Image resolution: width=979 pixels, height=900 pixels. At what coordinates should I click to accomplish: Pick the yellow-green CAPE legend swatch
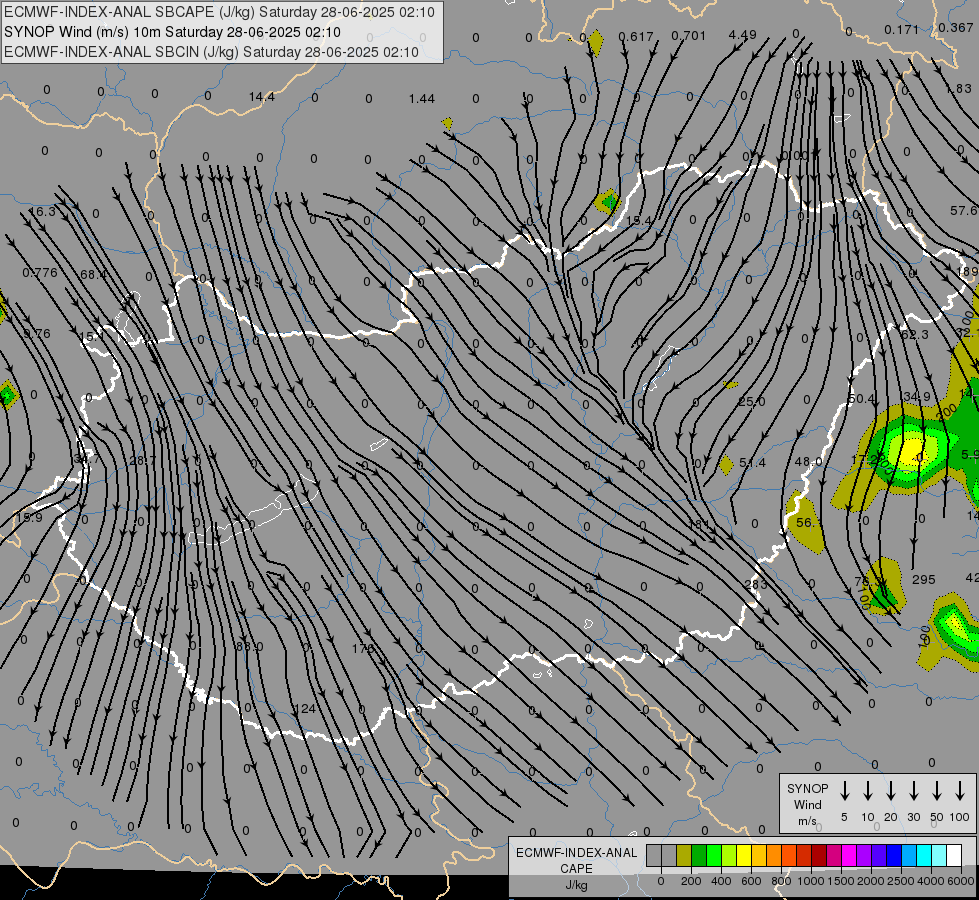pyautogui.click(x=729, y=856)
